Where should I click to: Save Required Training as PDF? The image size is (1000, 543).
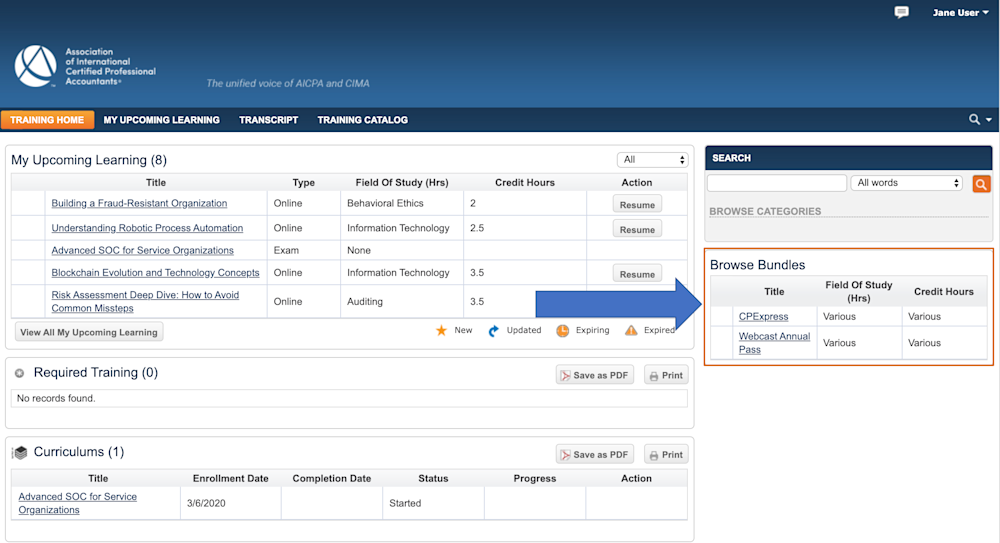[594, 375]
